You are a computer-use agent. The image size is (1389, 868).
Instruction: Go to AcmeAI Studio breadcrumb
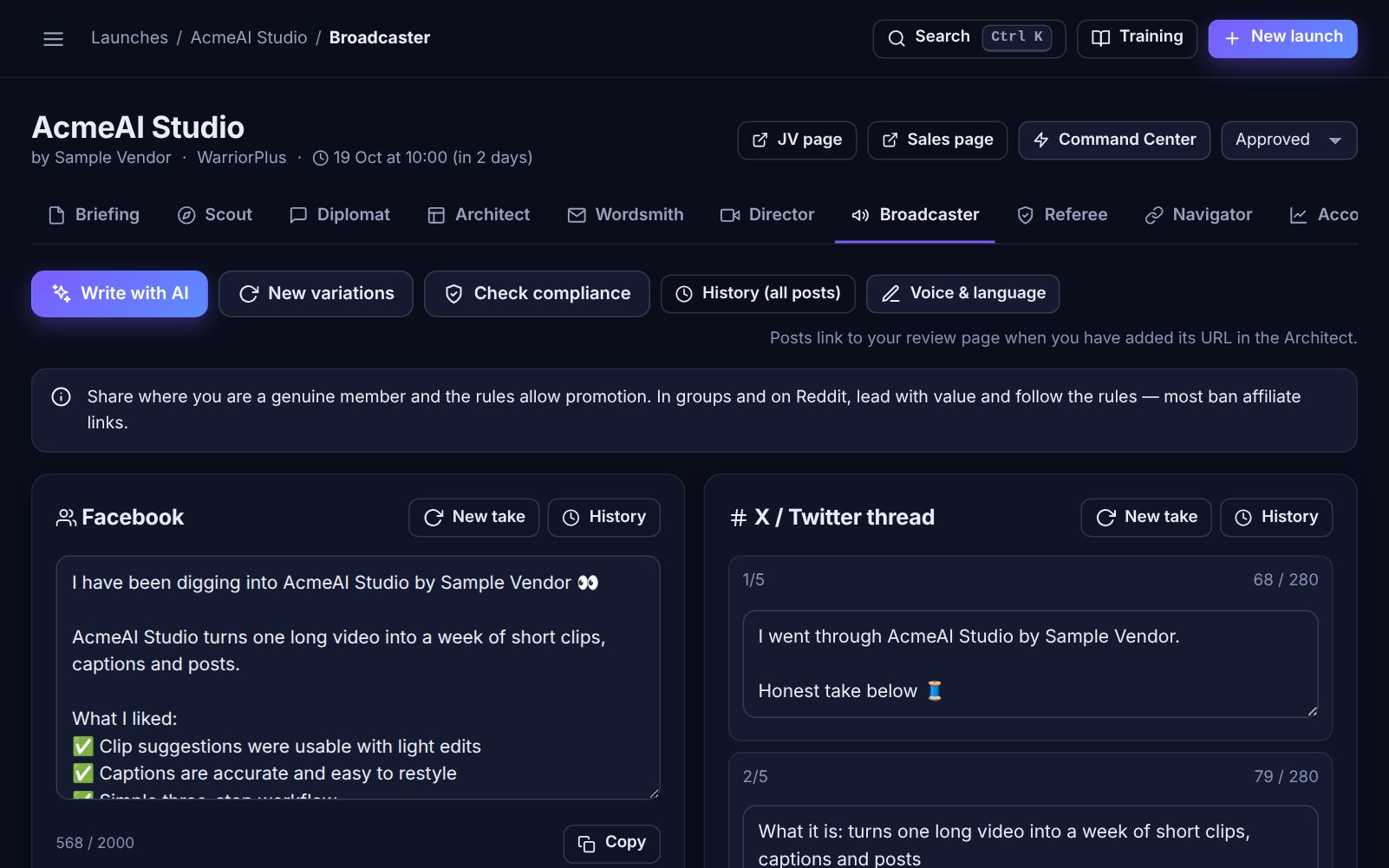tap(249, 38)
